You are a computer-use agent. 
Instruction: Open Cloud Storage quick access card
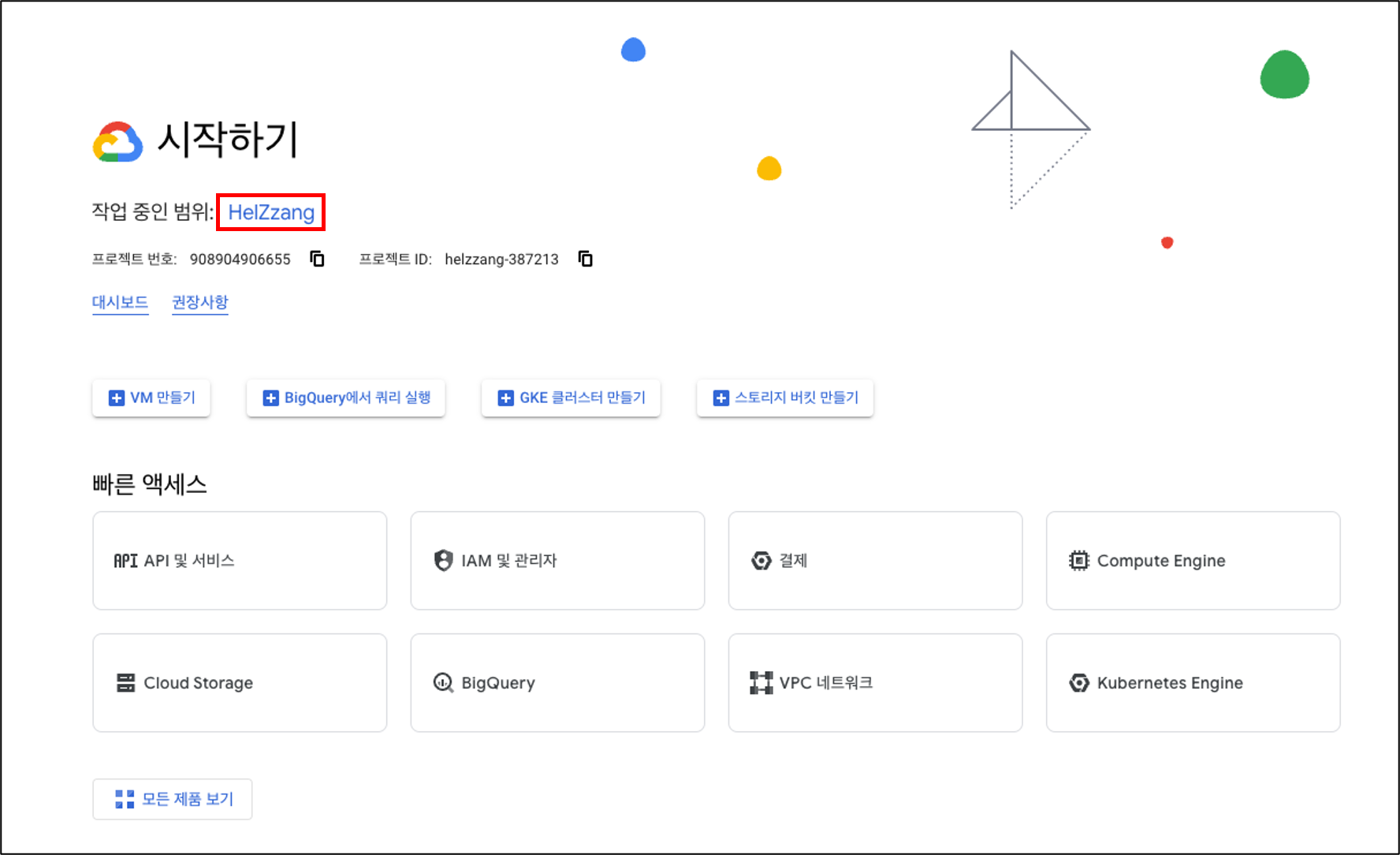click(240, 683)
